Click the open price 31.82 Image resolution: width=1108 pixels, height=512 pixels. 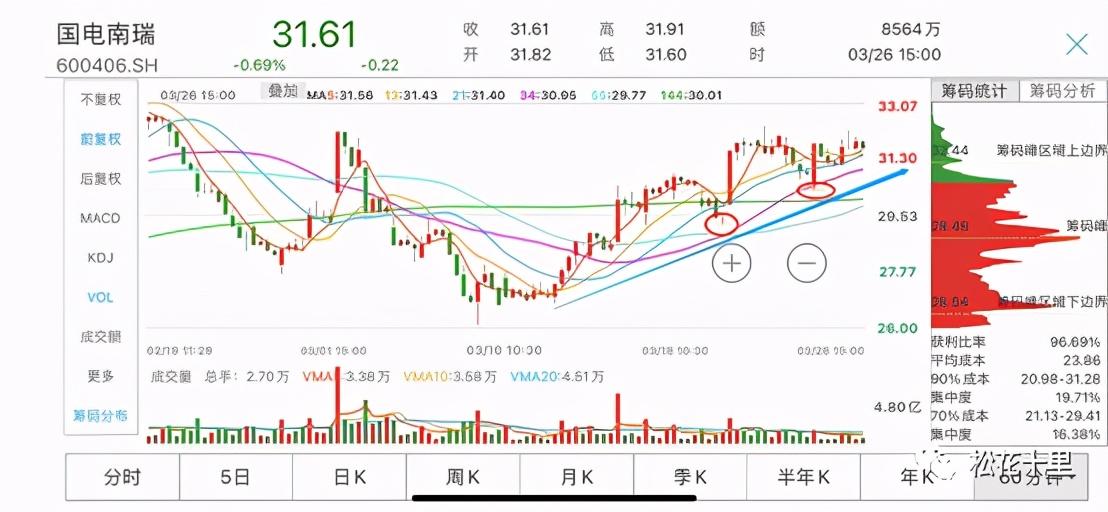pos(530,55)
